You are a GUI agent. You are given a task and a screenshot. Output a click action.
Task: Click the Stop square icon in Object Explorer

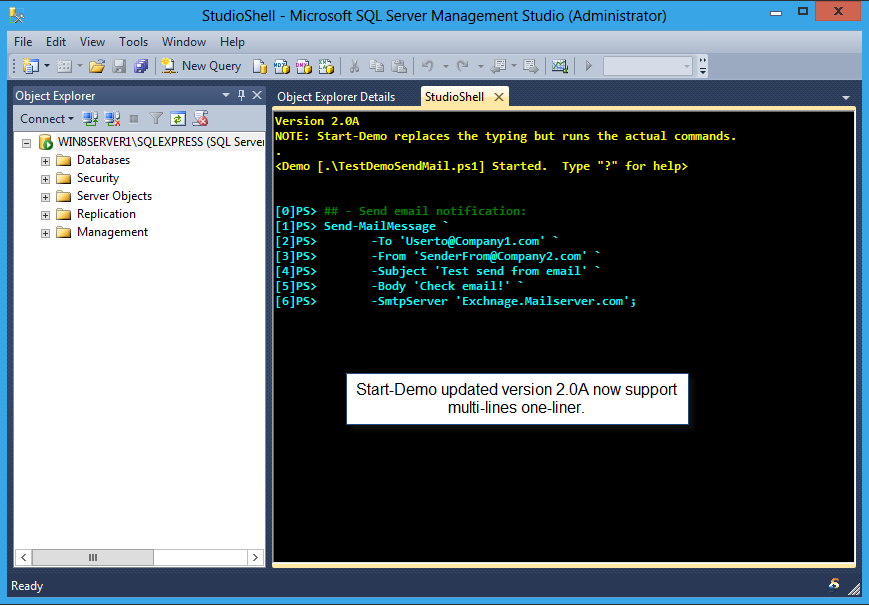click(134, 119)
